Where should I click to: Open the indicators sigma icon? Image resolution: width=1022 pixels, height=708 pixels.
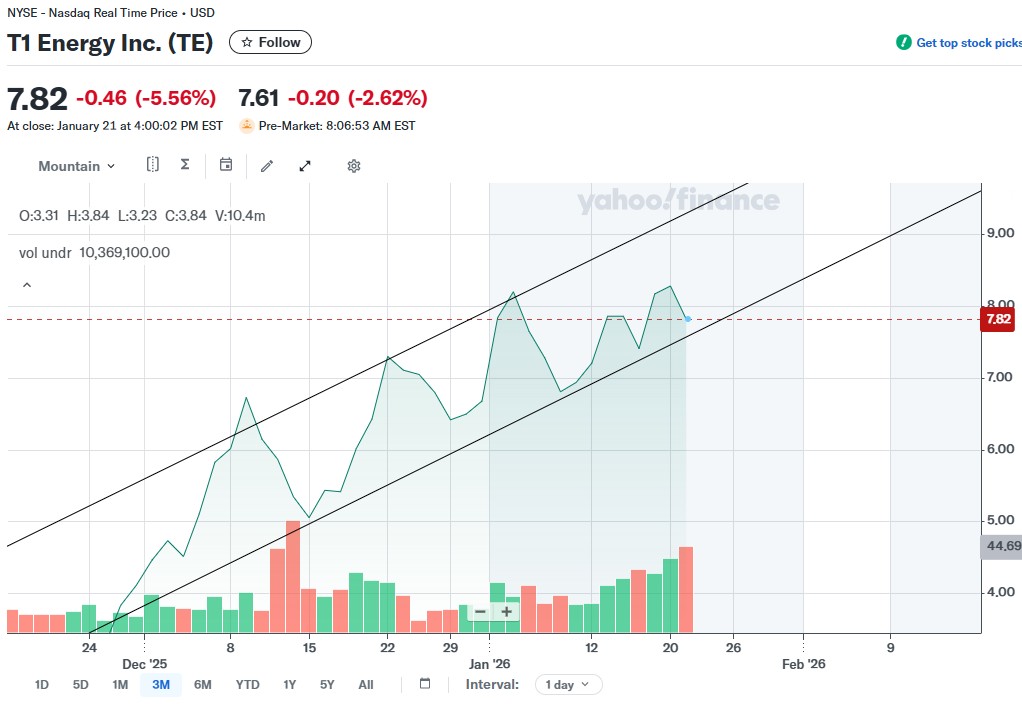[185, 165]
